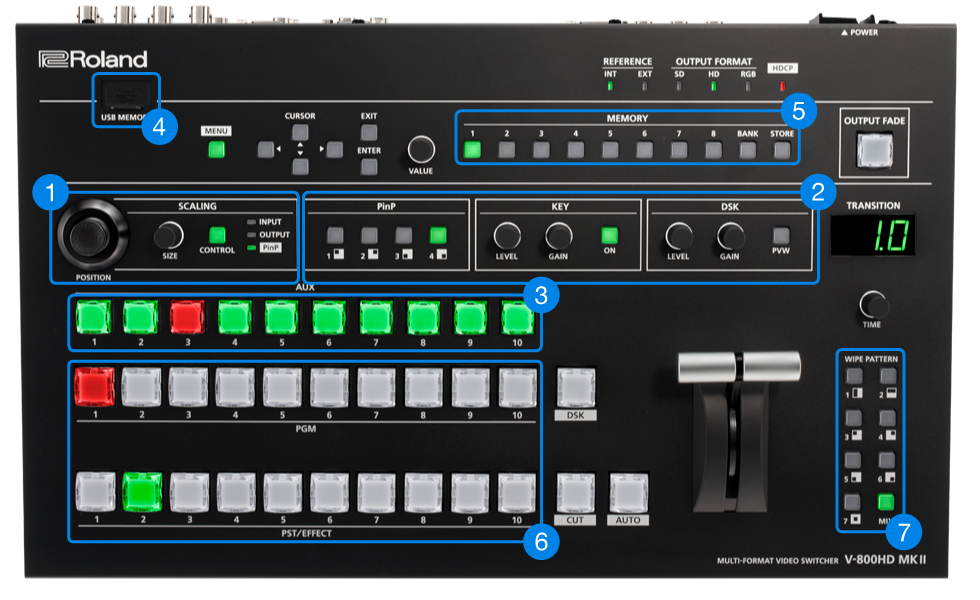The width and height of the screenshot is (980, 600).
Task: Click the AUTO transition button
Action: (628, 492)
